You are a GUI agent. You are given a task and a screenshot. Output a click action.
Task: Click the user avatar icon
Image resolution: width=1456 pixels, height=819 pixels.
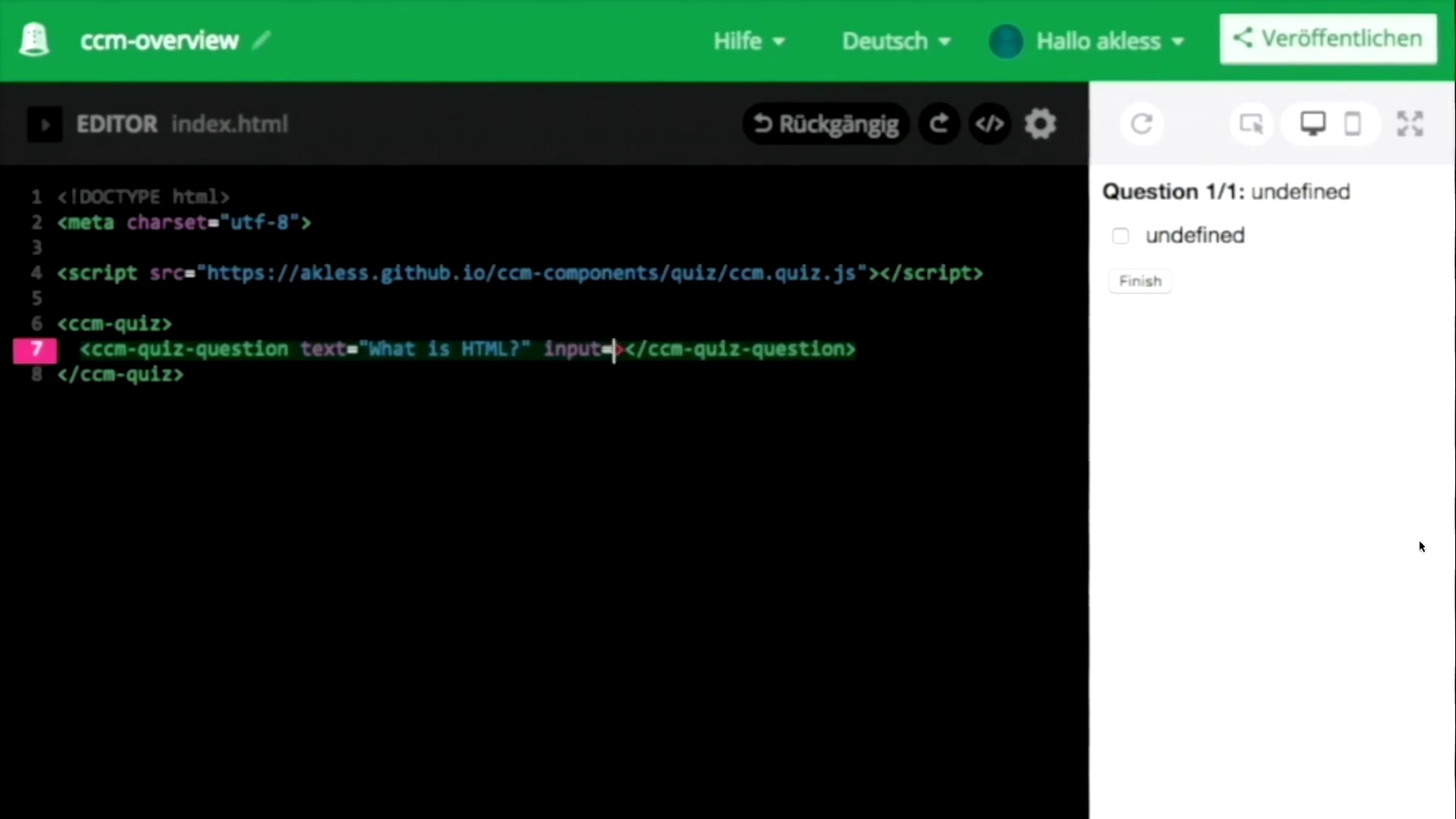[1006, 41]
